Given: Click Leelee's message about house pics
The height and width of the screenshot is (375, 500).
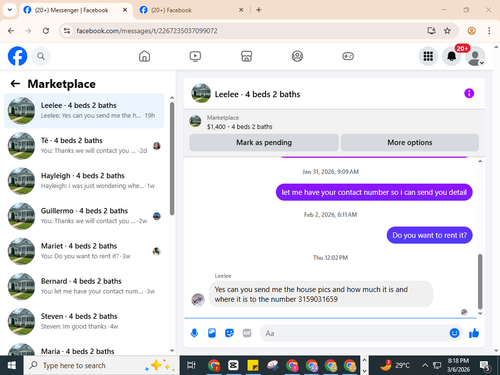Looking at the screenshot, I should point(321,294).
